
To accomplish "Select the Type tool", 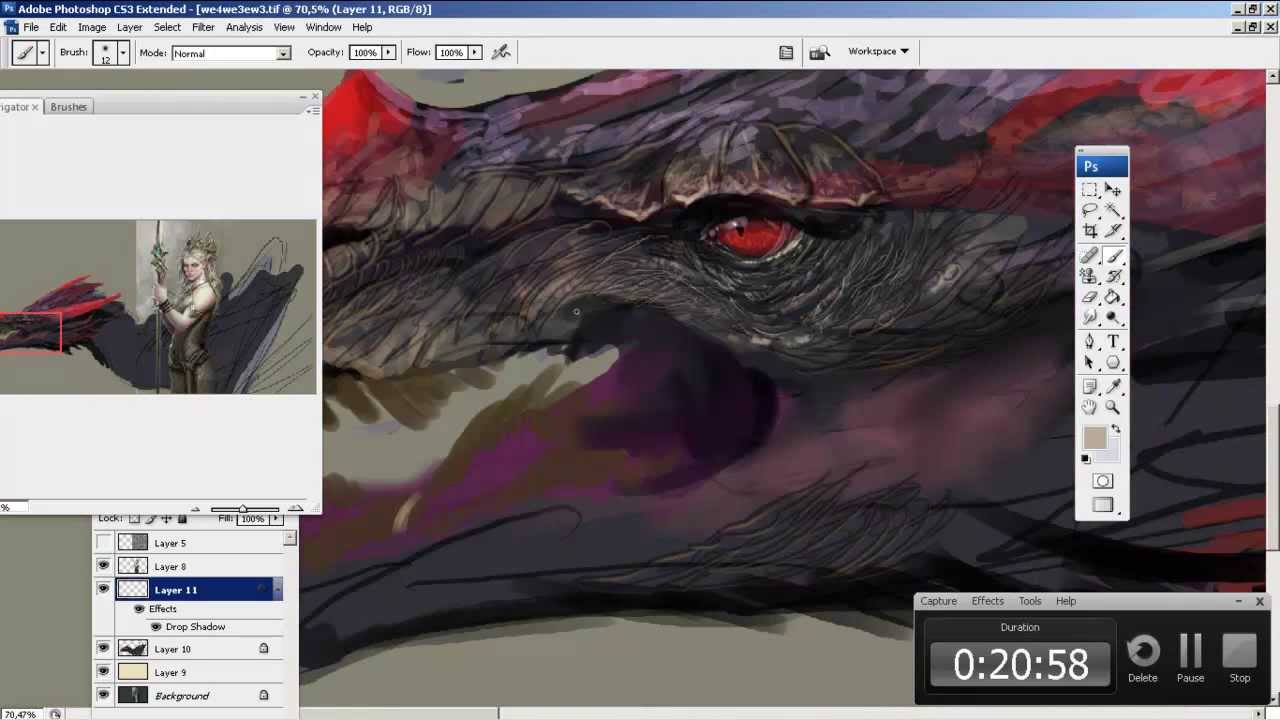I will pyautogui.click(x=1113, y=342).
